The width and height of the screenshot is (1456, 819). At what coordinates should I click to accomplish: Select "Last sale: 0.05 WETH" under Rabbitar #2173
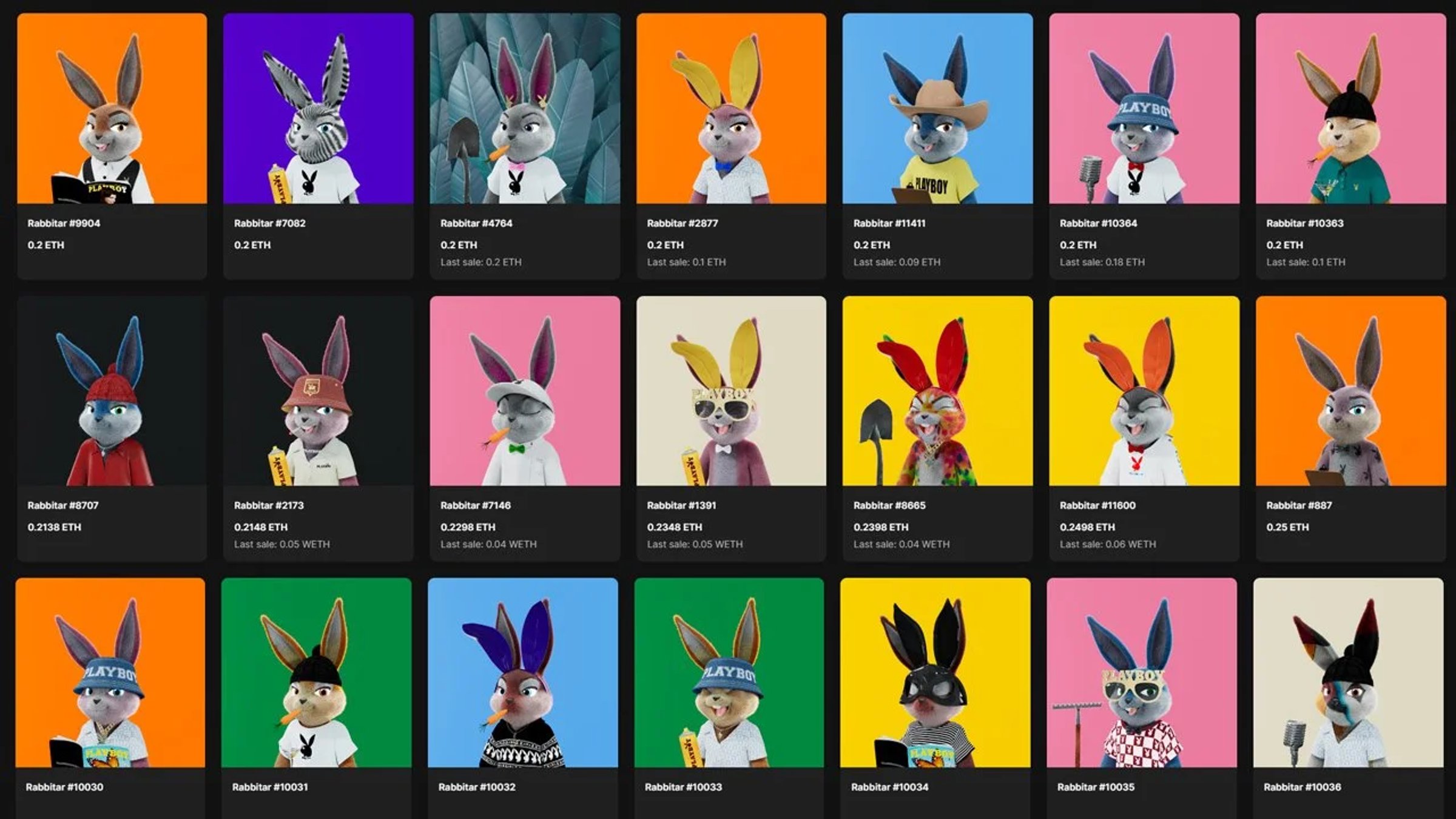(x=282, y=544)
